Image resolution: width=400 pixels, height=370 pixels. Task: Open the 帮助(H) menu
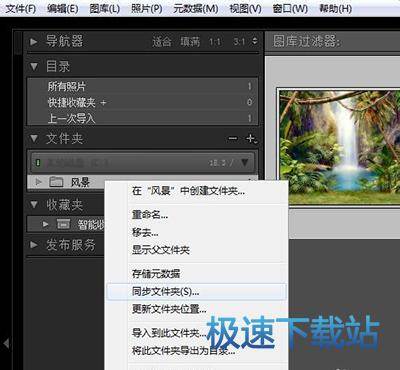pyautogui.click(x=335, y=8)
